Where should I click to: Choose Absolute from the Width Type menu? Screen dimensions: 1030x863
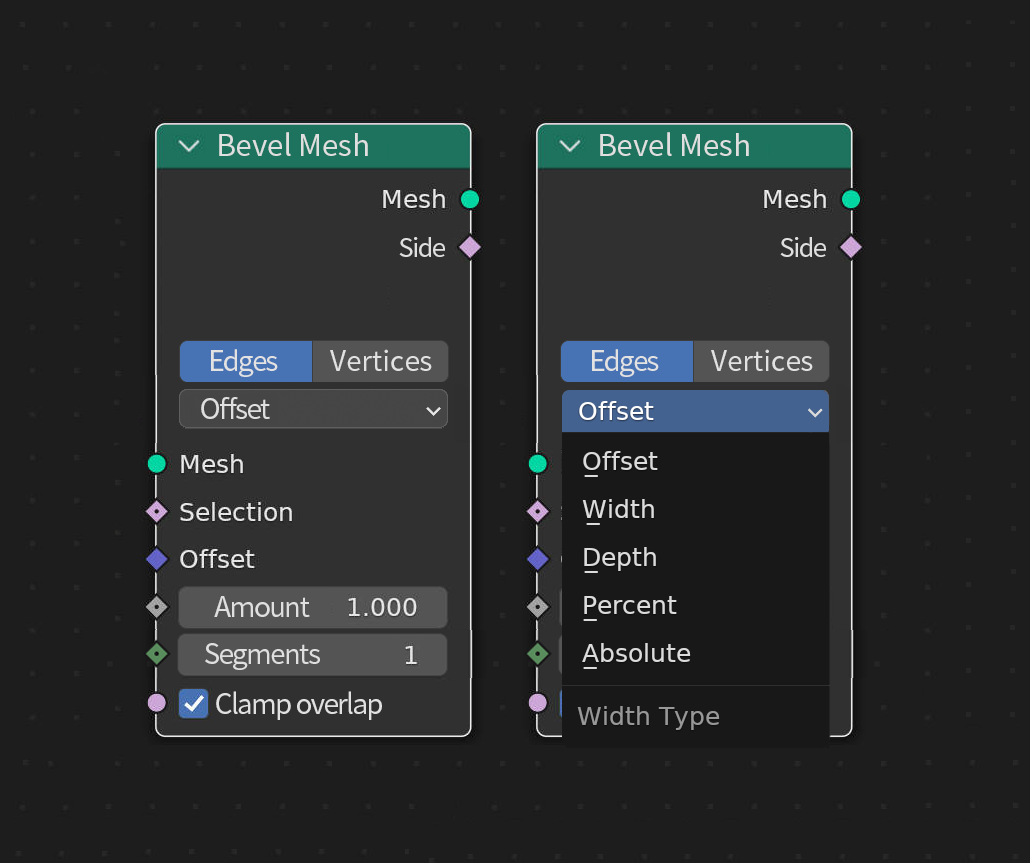(695, 653)
